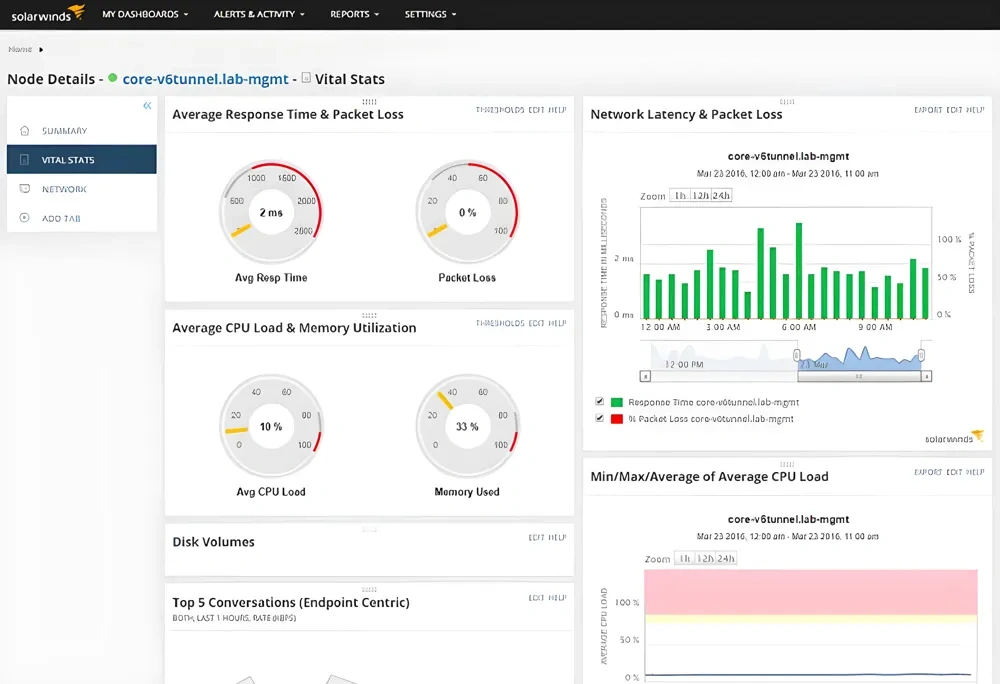Click the Memory Used gauge

click(x=467, y=426)
